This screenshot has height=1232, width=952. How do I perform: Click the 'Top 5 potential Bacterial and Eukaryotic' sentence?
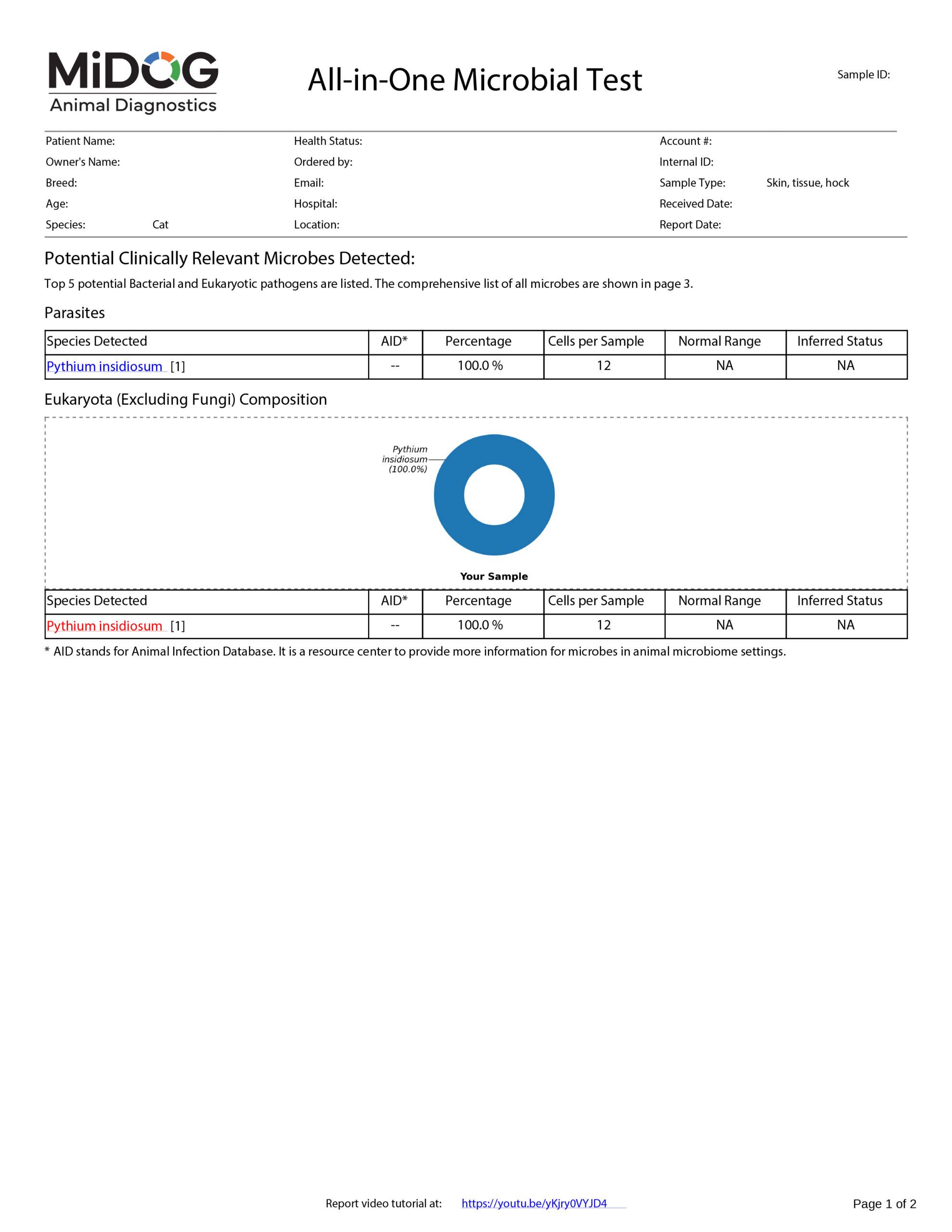[x=369, y=284]
